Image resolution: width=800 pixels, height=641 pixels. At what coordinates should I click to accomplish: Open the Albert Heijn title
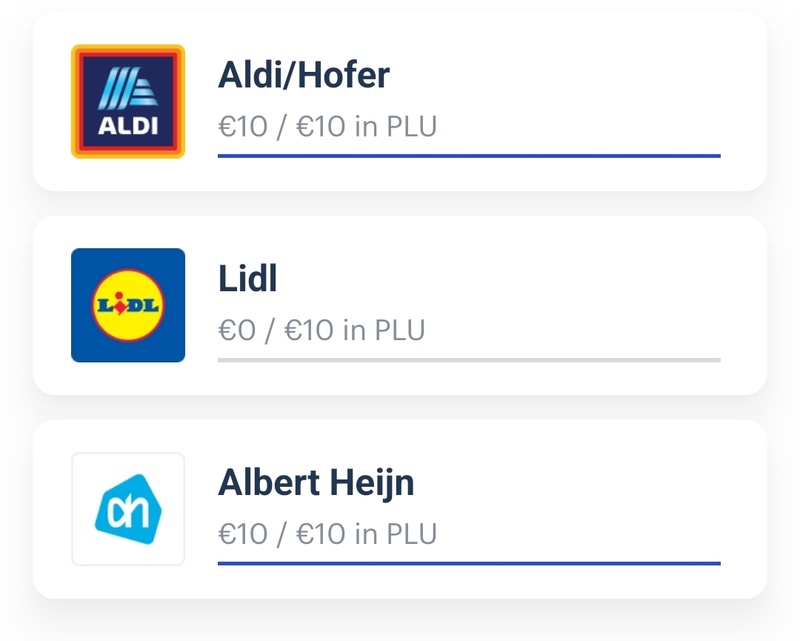click(316, 483)
